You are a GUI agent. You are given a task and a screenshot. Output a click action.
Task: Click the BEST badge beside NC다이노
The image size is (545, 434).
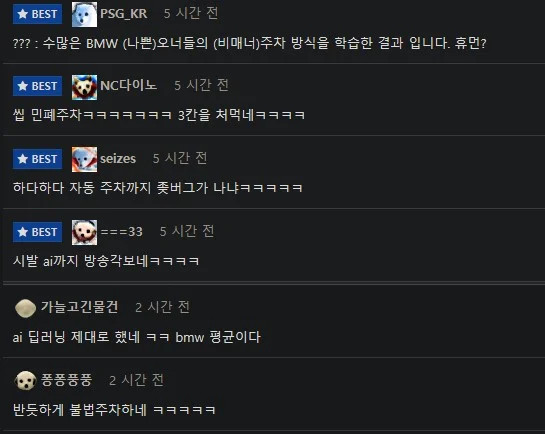click(x=38, y=86)
